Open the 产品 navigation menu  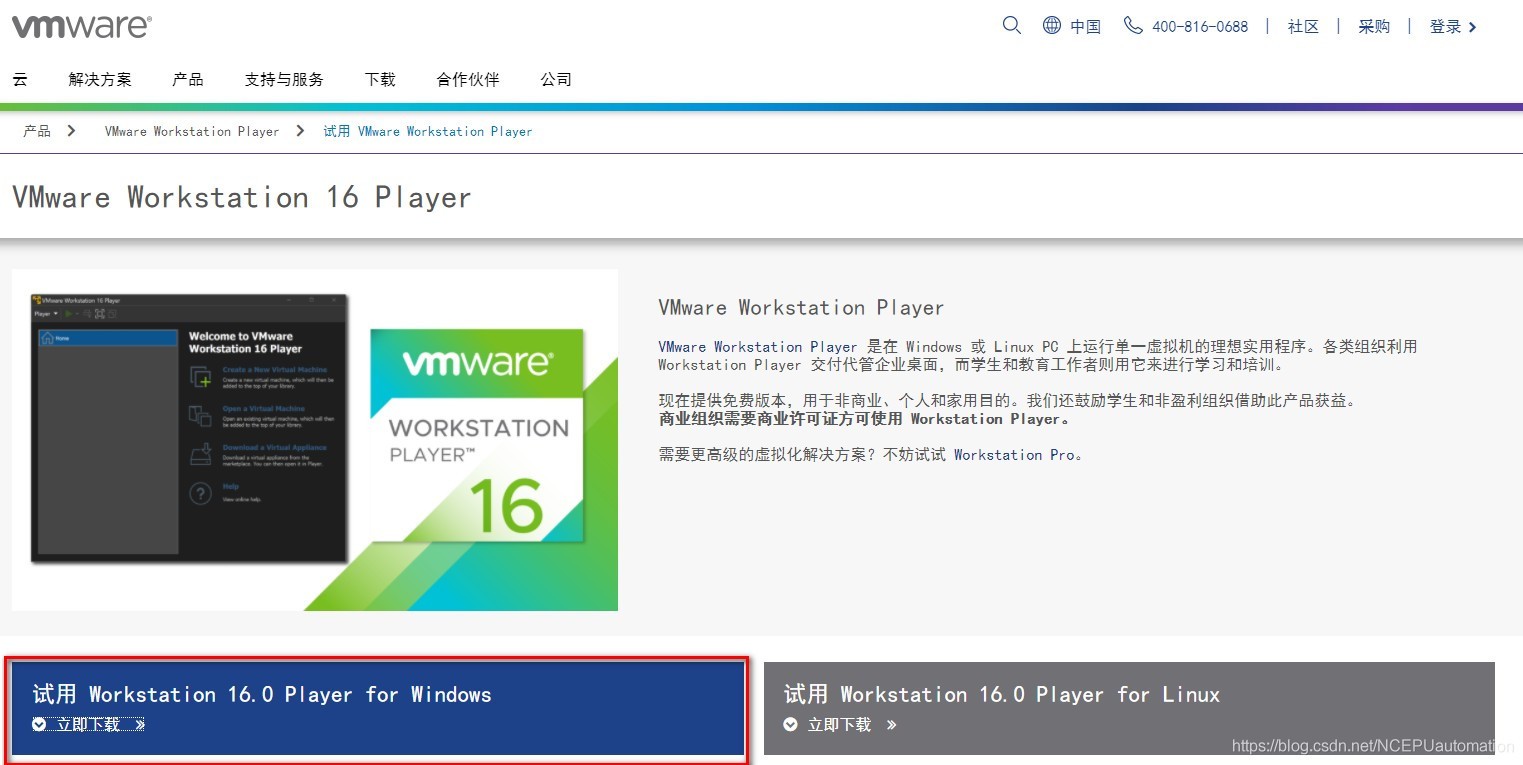188,79
